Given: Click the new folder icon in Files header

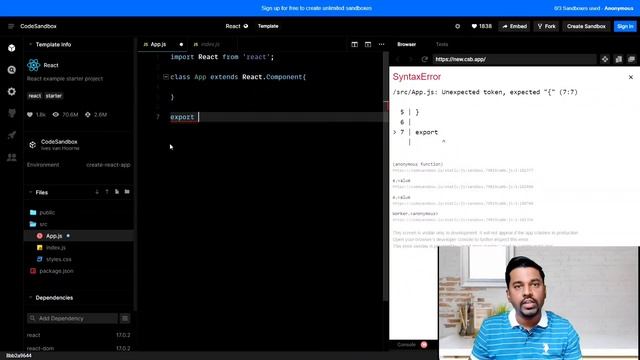Looking at the screenshot, I should (x=127, y=192).
